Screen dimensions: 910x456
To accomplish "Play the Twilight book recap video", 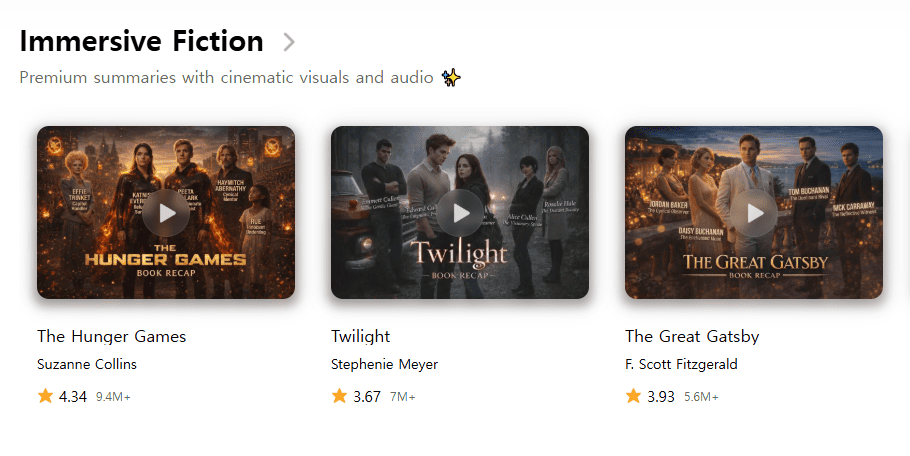I will (460, 213).
